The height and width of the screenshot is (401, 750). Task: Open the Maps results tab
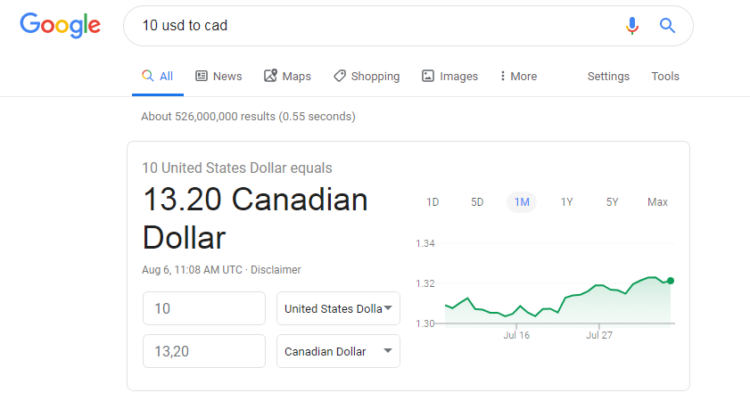tap(287, 76)
